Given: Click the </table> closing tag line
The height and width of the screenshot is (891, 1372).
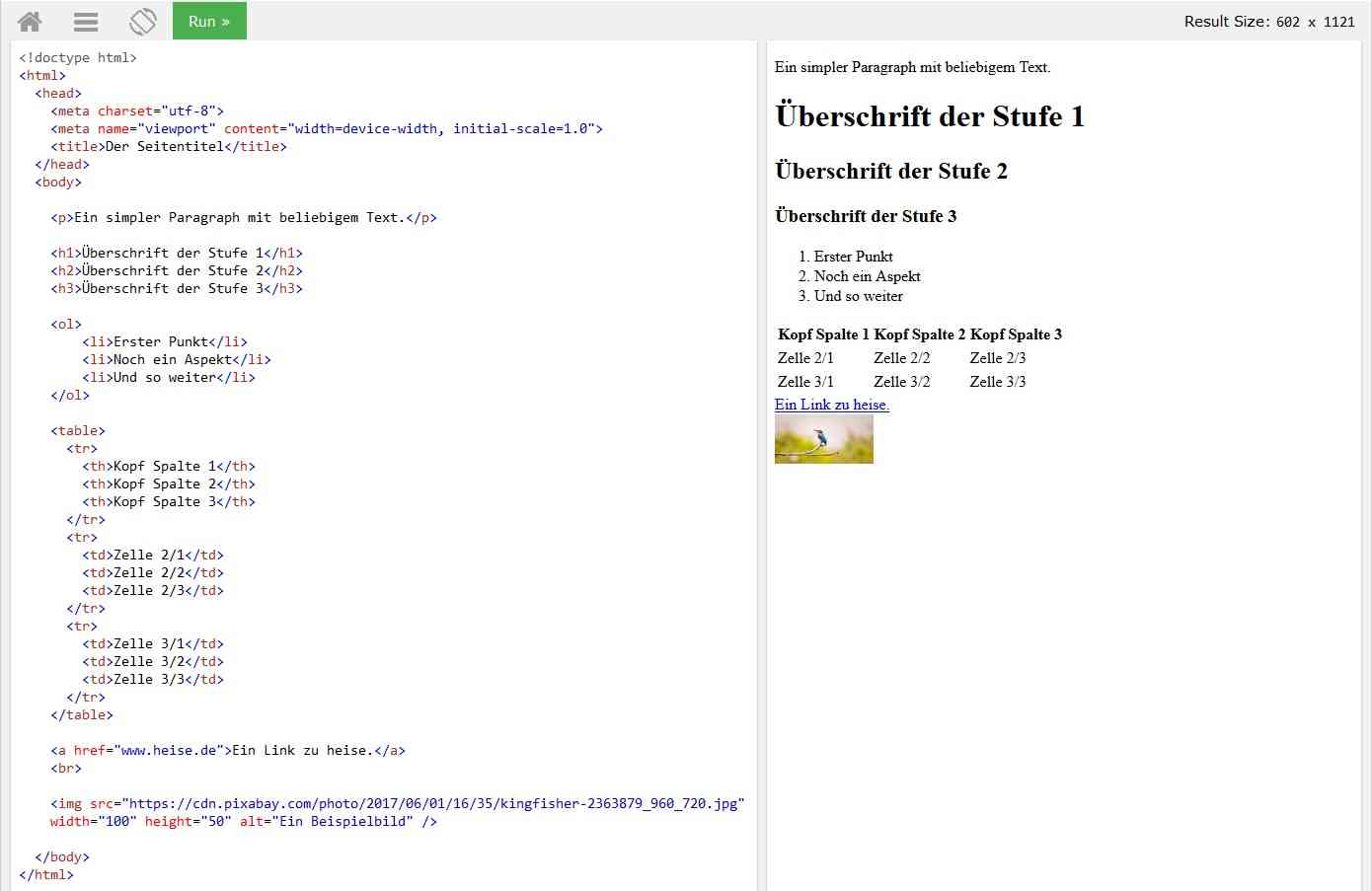Looking at the screenshot, I should (x=82, y=714).
